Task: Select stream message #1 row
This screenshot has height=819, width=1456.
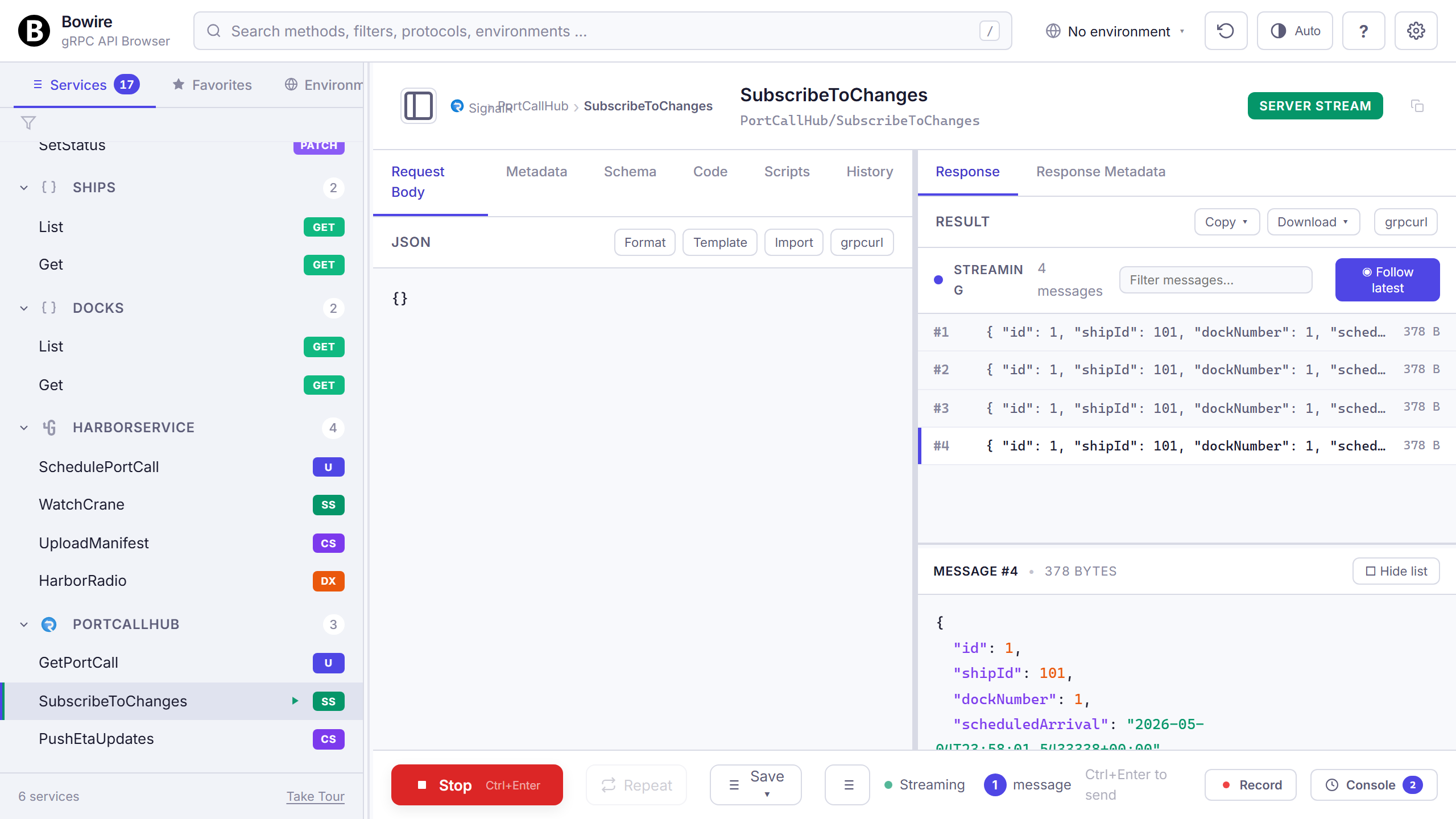Action: coord(1186,332)
